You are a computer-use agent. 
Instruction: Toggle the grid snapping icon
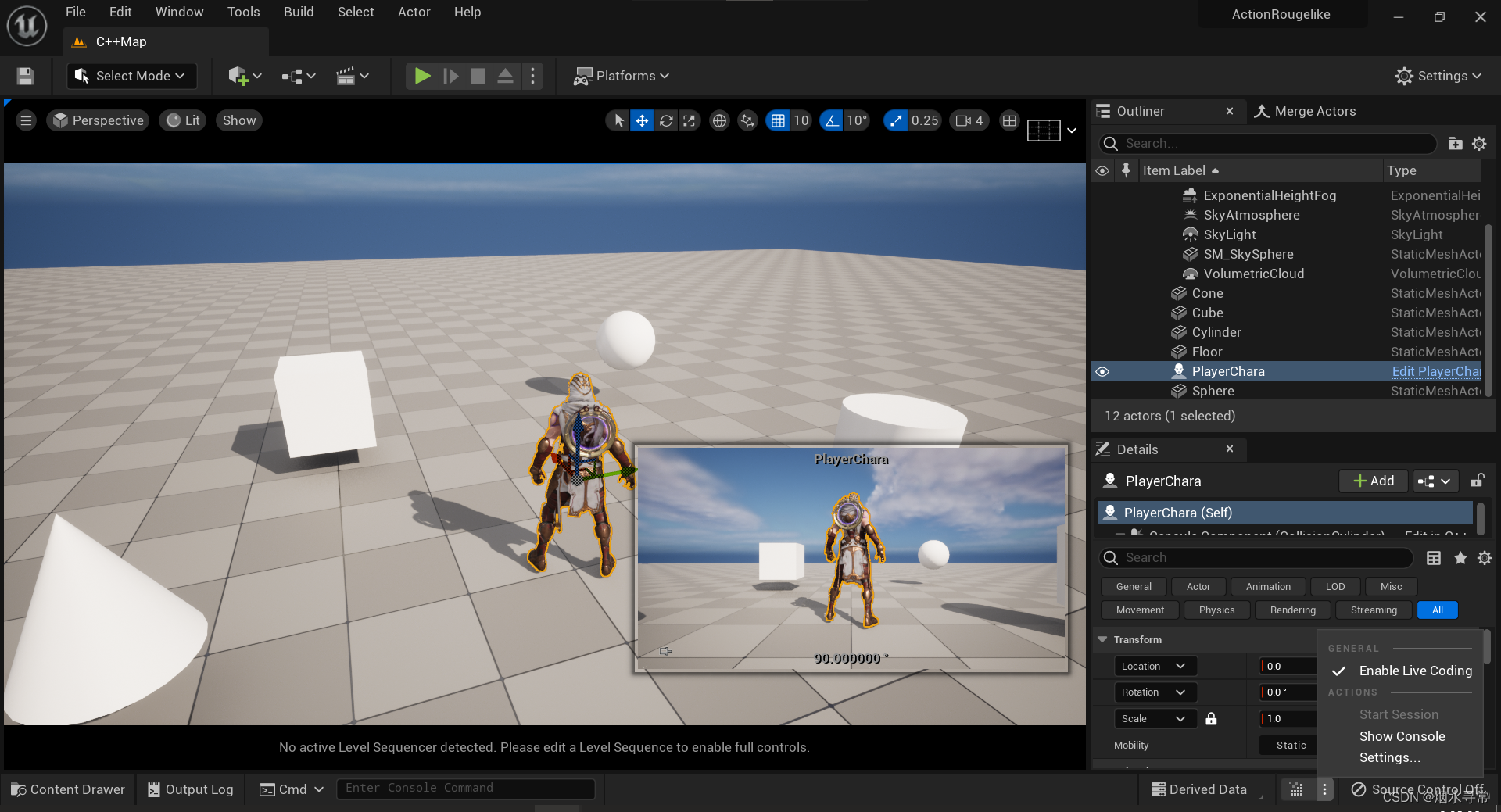[778, 120]
